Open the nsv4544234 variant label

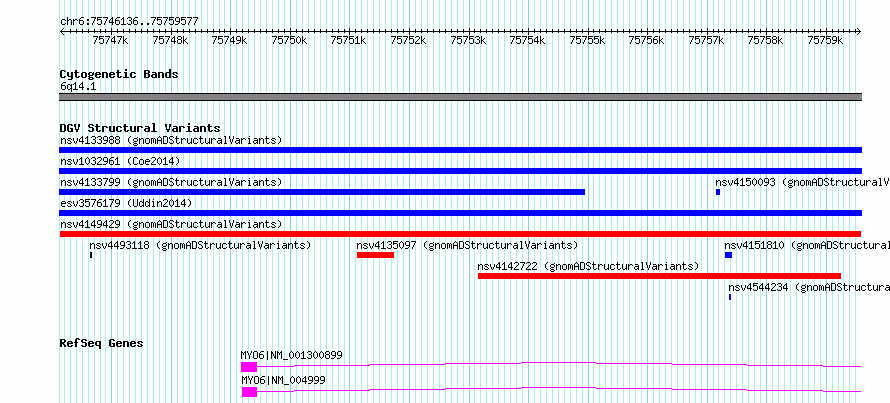click(x=809, y=287)
